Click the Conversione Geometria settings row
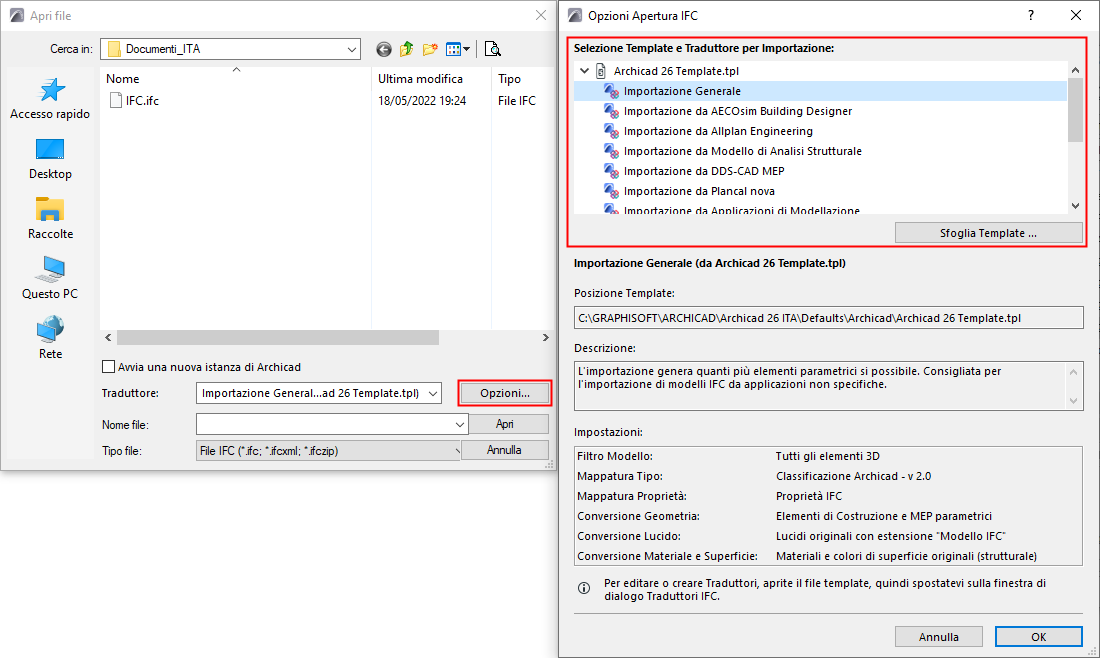1100x658 pixels. (x=829, y=516)
